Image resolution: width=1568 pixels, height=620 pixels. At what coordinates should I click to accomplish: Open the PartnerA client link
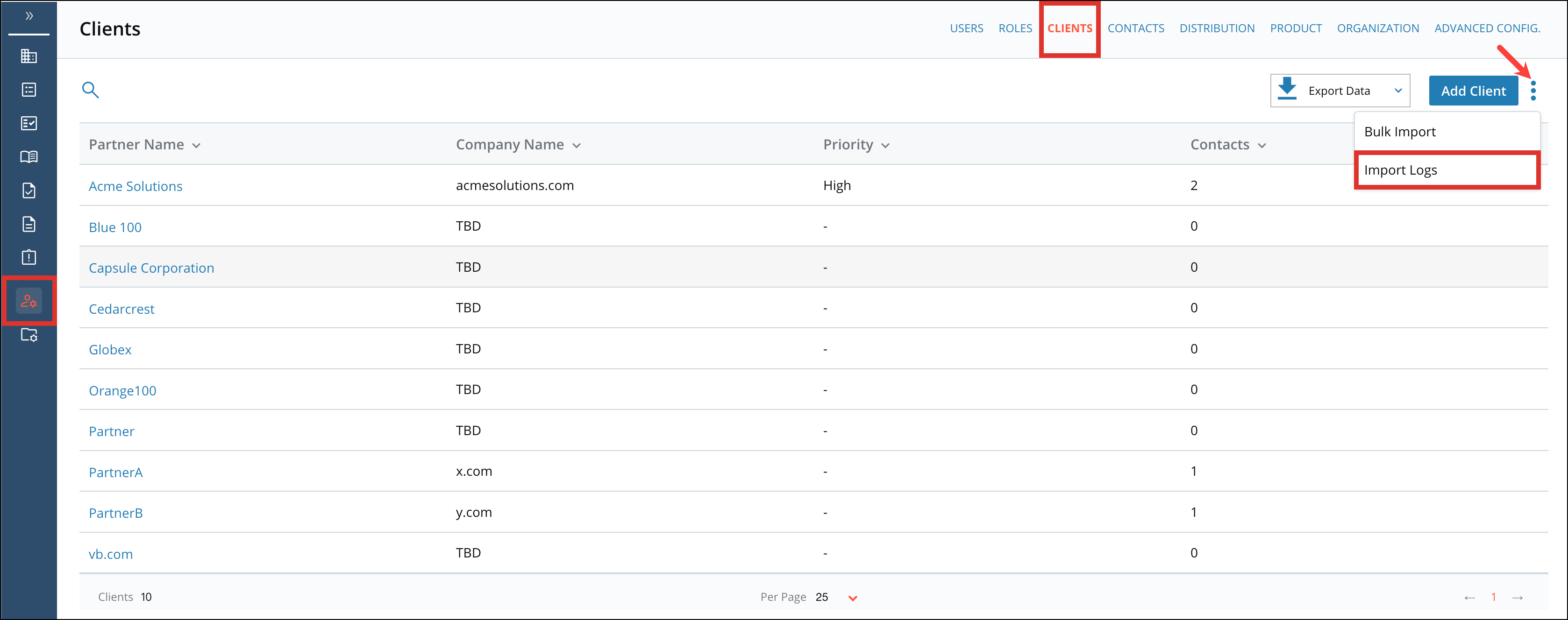click(116, 472)
